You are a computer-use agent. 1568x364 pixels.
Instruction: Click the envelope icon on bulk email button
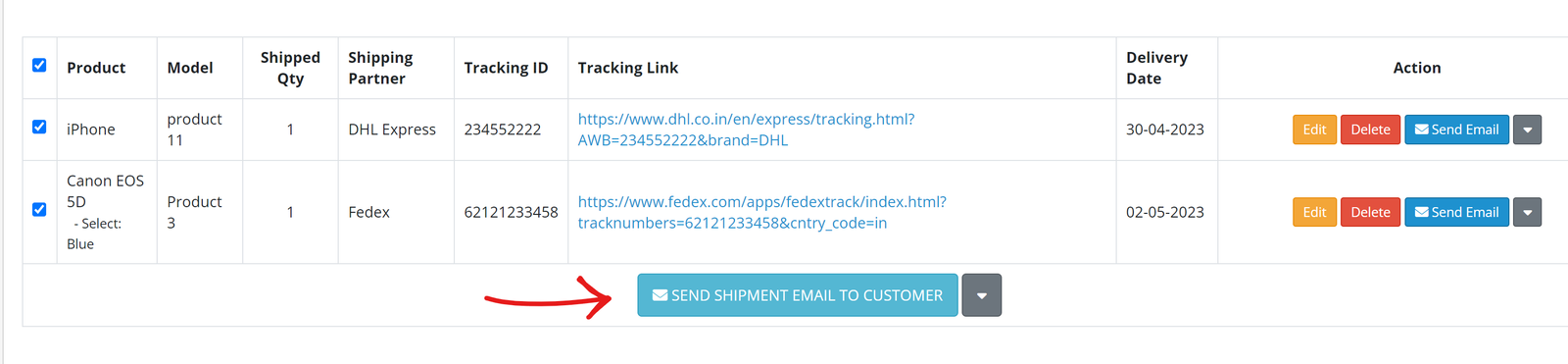(660, 295)
